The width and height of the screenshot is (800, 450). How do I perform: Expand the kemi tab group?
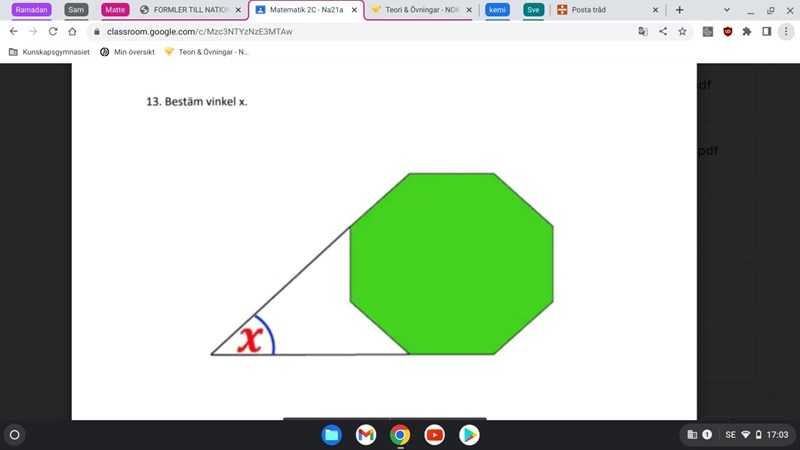coord(497,9)
